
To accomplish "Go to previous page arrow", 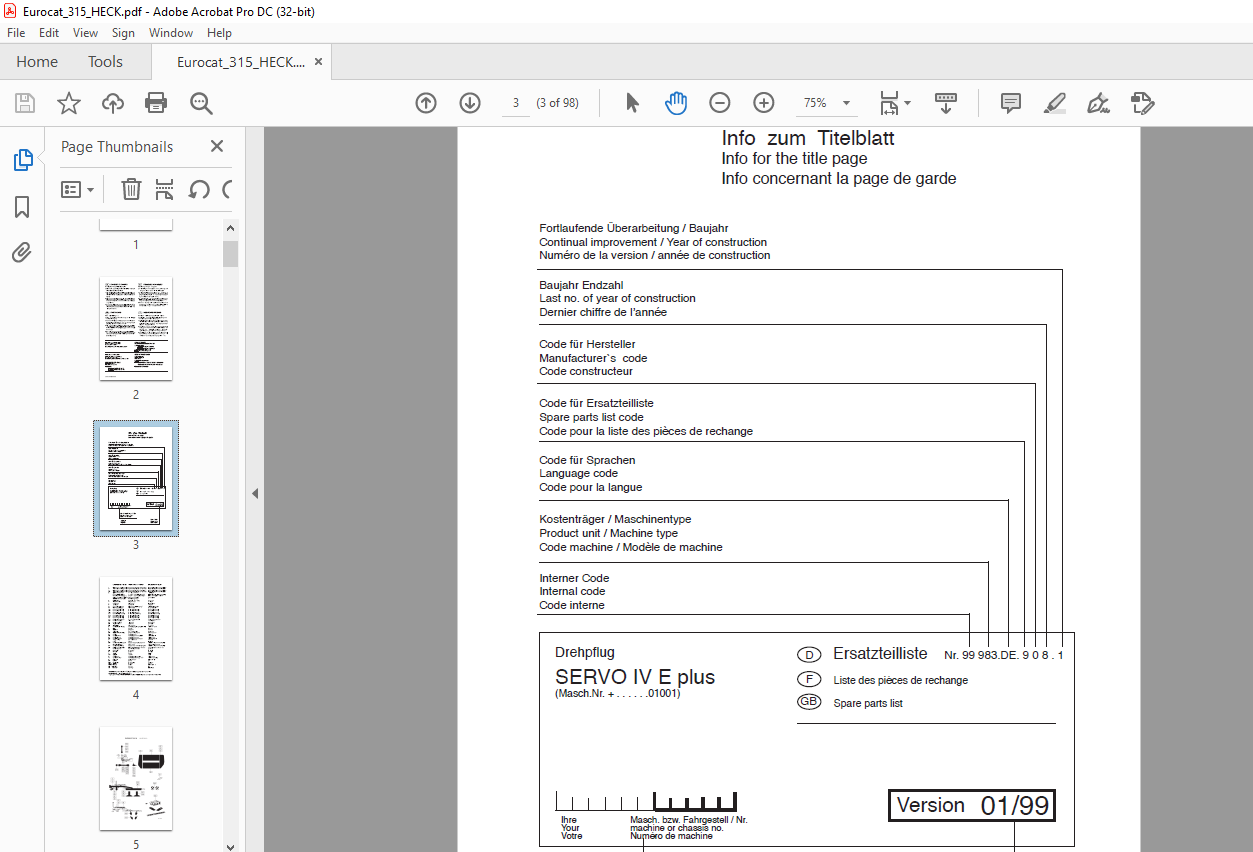I will (x=426, y=103).
